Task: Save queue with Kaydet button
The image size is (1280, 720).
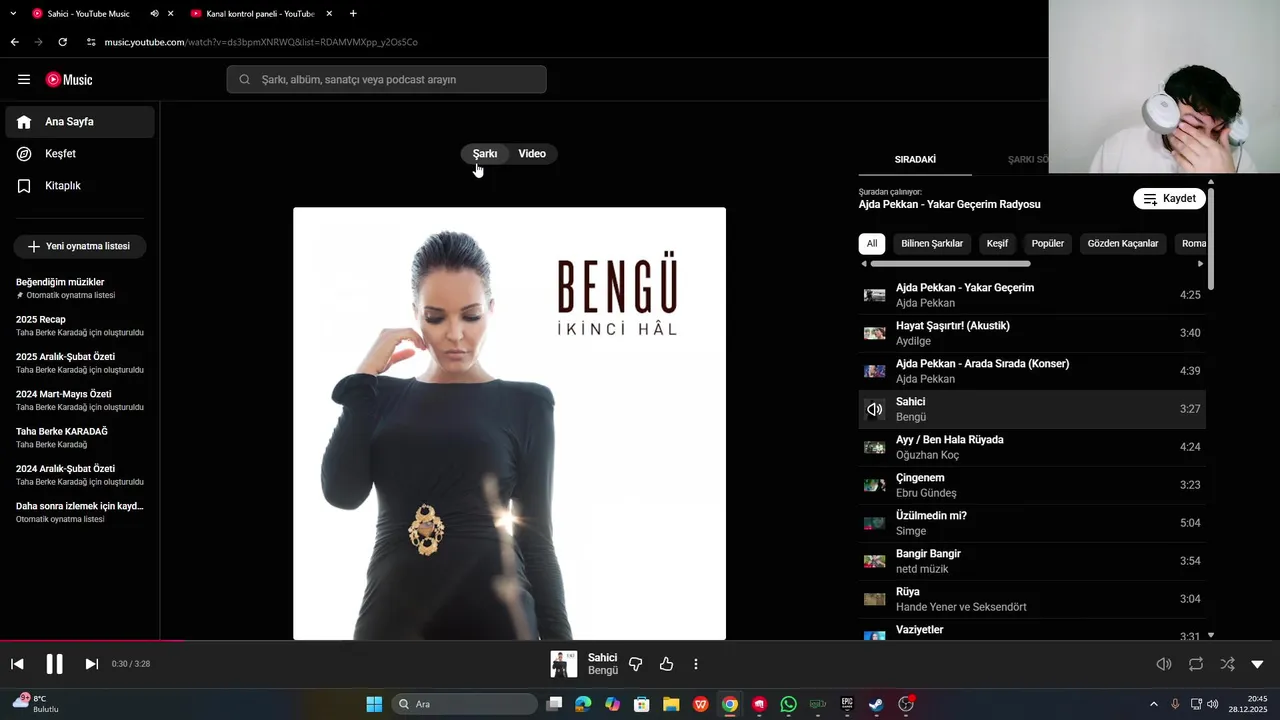Action: (1169, 199)
